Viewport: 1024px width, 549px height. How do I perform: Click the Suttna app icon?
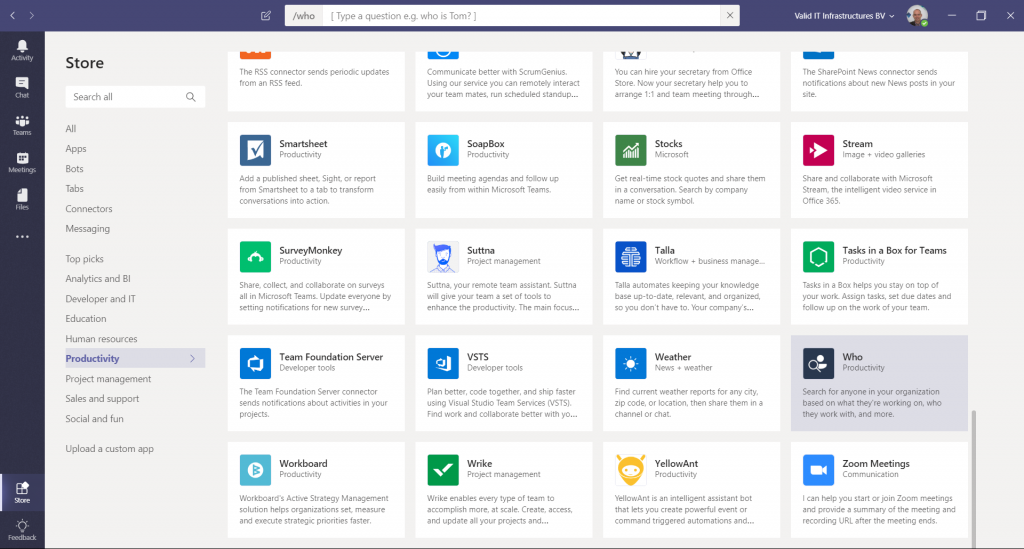[443, 257]
